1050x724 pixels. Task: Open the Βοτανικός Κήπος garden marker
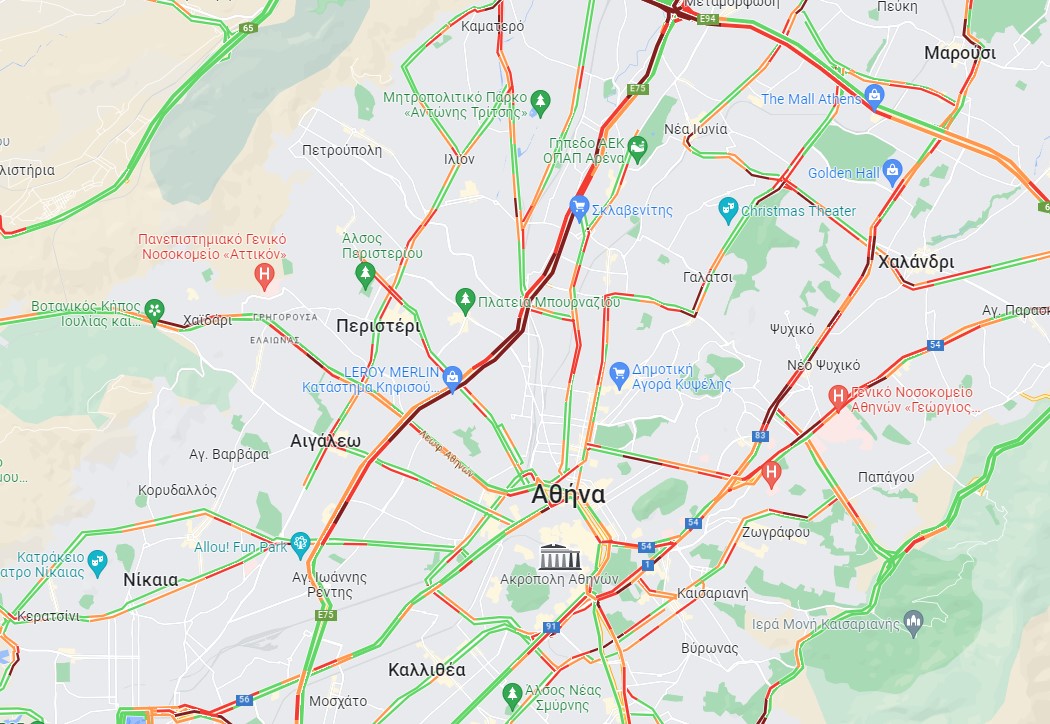(154, 311)
